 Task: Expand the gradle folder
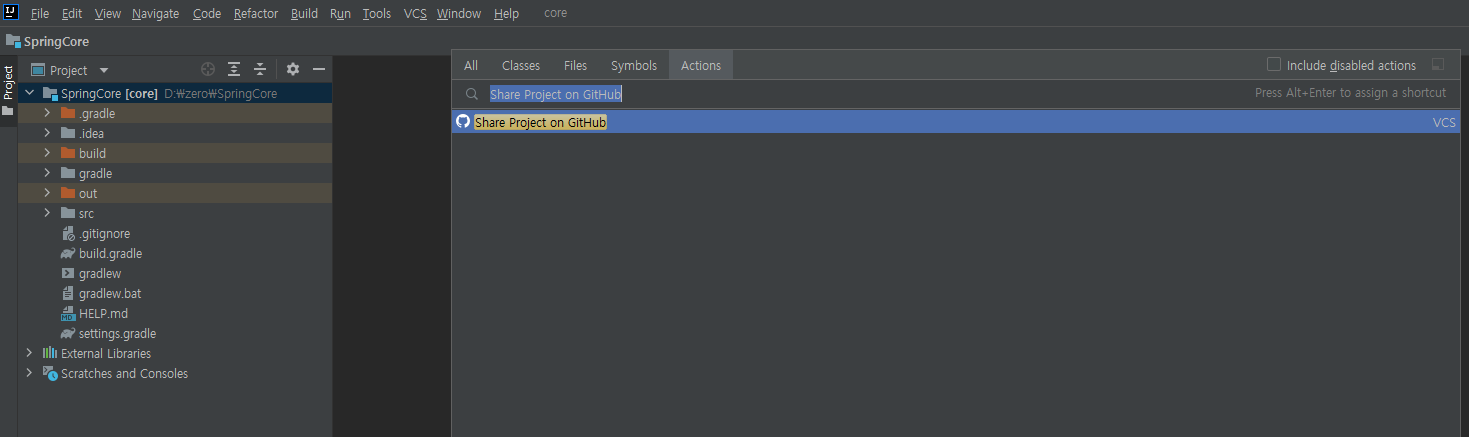coord(47,173)
